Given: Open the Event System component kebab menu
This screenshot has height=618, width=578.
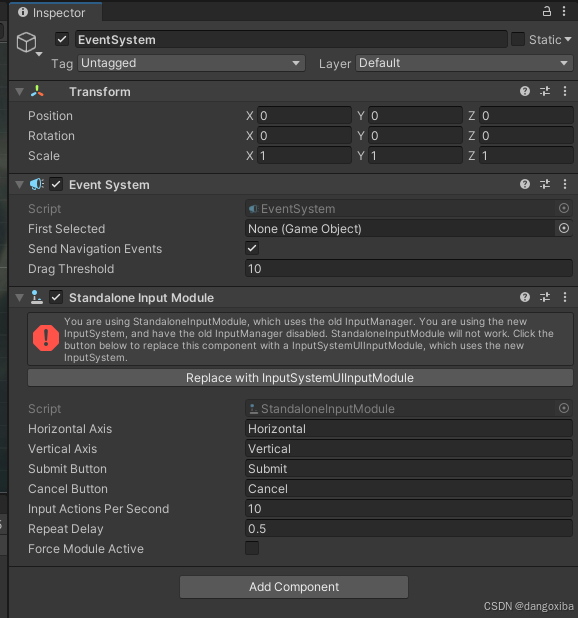Looking at the screenshot, I should (565, 184).
